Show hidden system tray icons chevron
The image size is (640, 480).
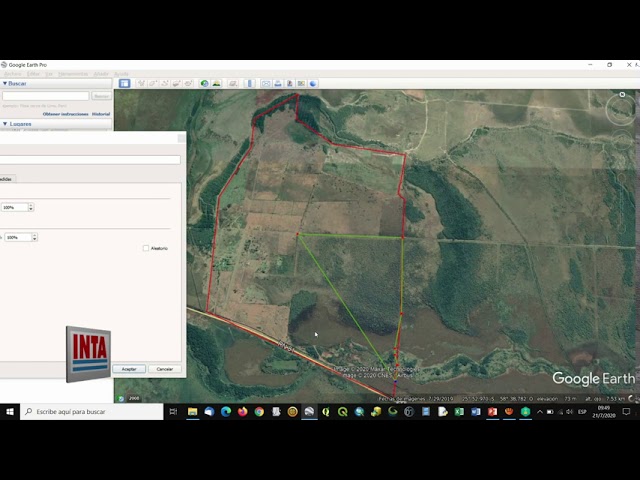(540, 412)
